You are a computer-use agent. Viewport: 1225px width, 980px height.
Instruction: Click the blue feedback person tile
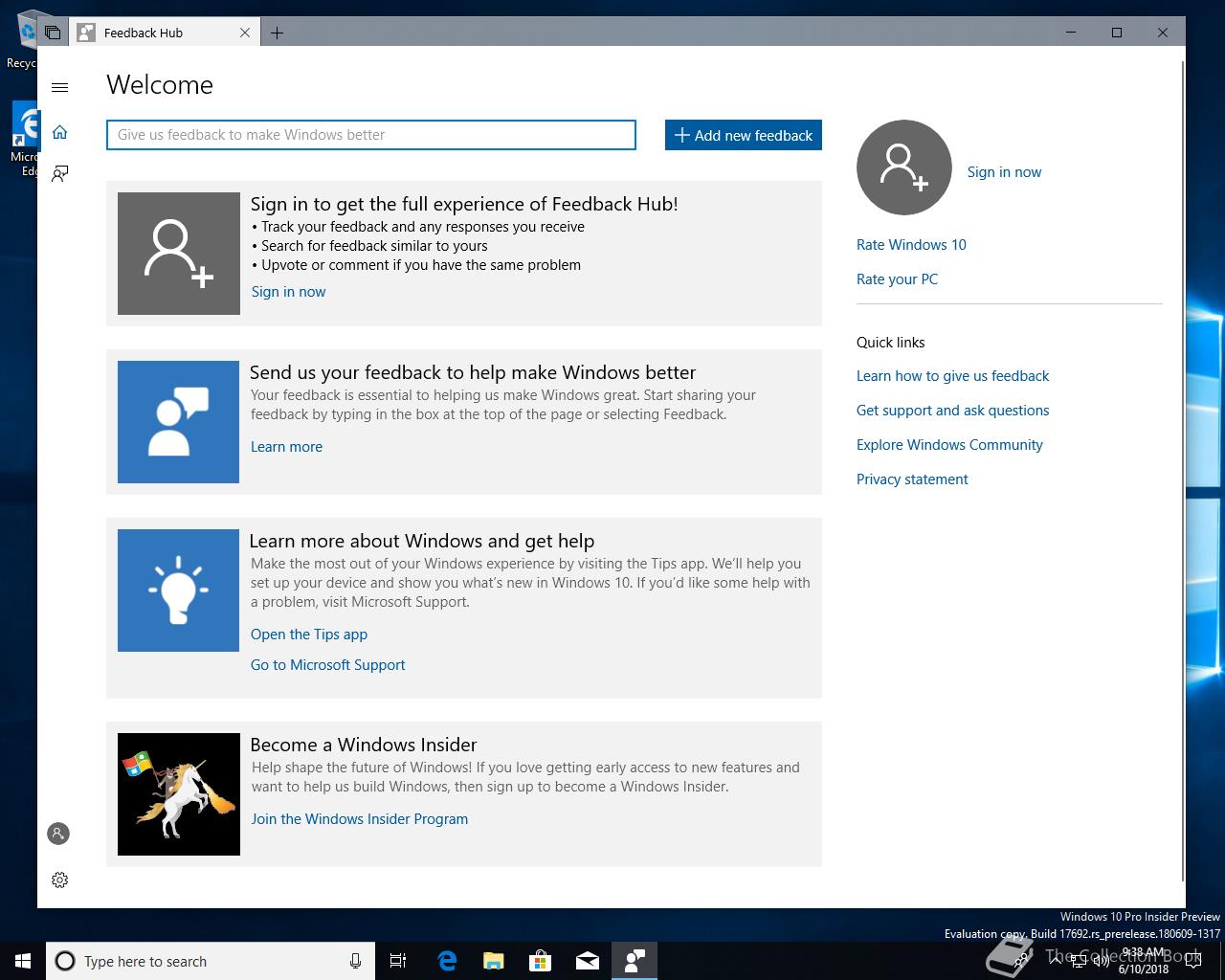(x=178, y=422)
